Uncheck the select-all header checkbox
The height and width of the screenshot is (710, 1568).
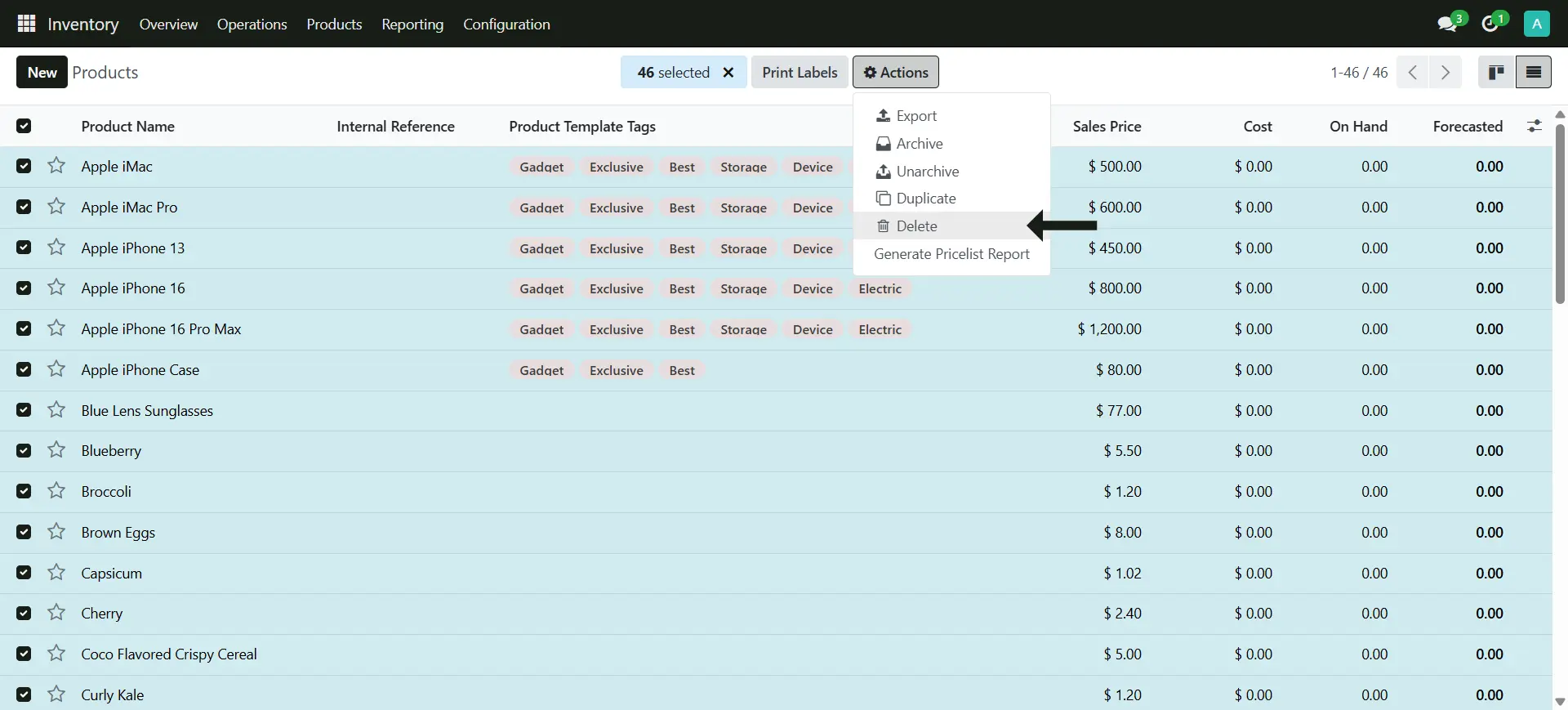24,126
